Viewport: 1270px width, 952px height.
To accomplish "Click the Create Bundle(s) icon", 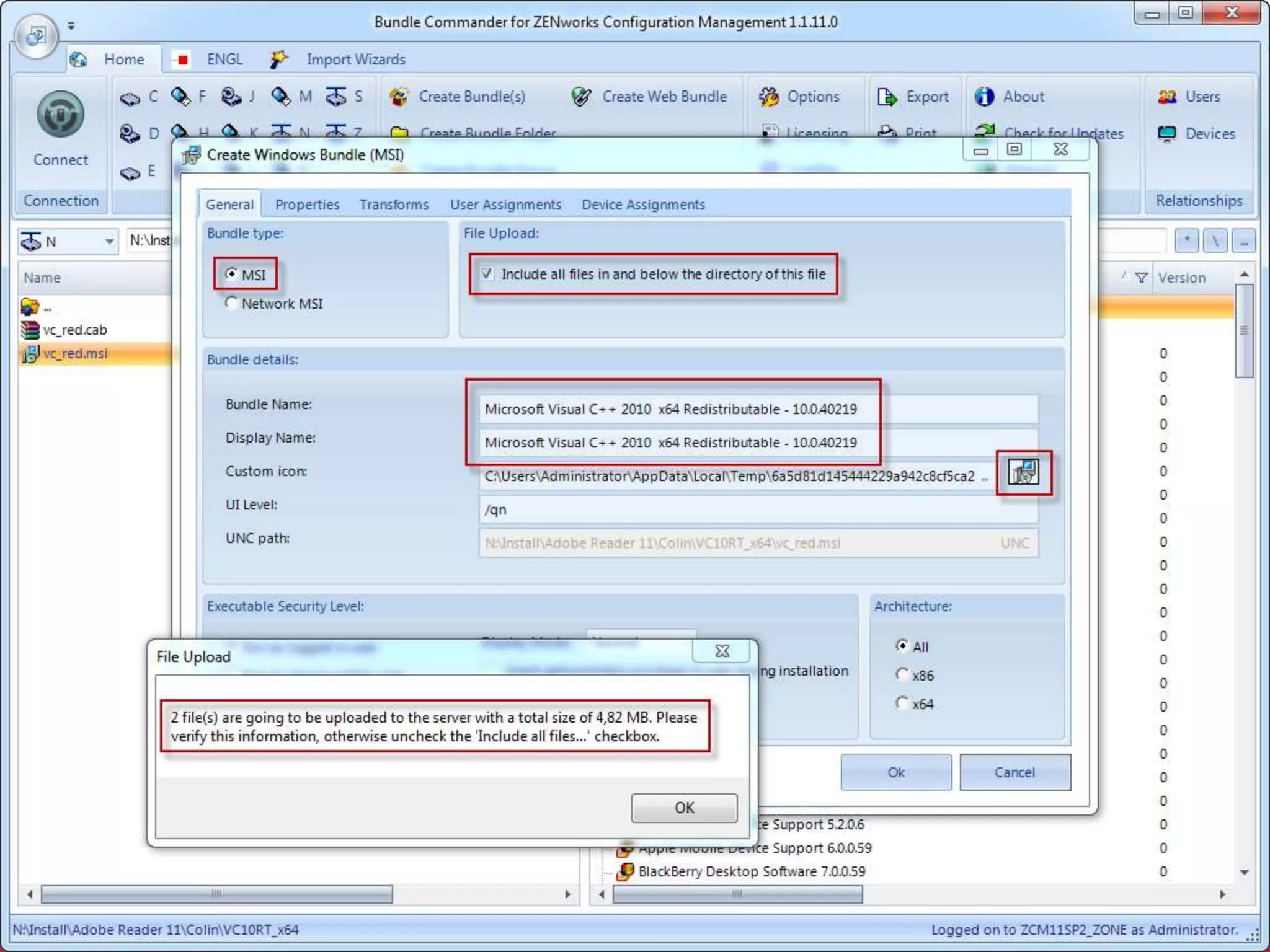I will coord(399,97).
